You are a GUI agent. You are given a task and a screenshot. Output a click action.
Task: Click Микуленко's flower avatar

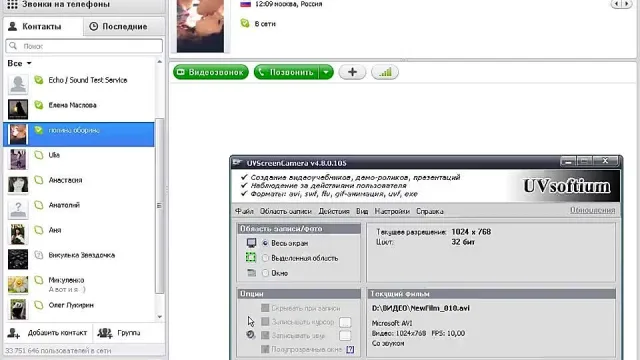(18, 284)
